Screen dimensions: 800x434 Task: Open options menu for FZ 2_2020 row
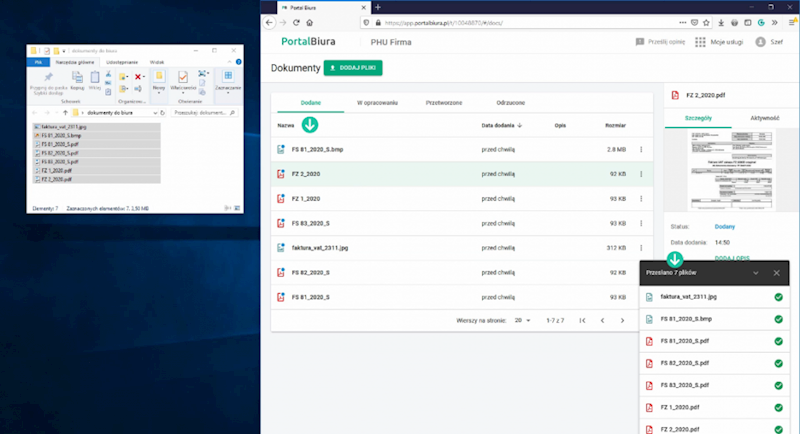(x=641, y=174)
